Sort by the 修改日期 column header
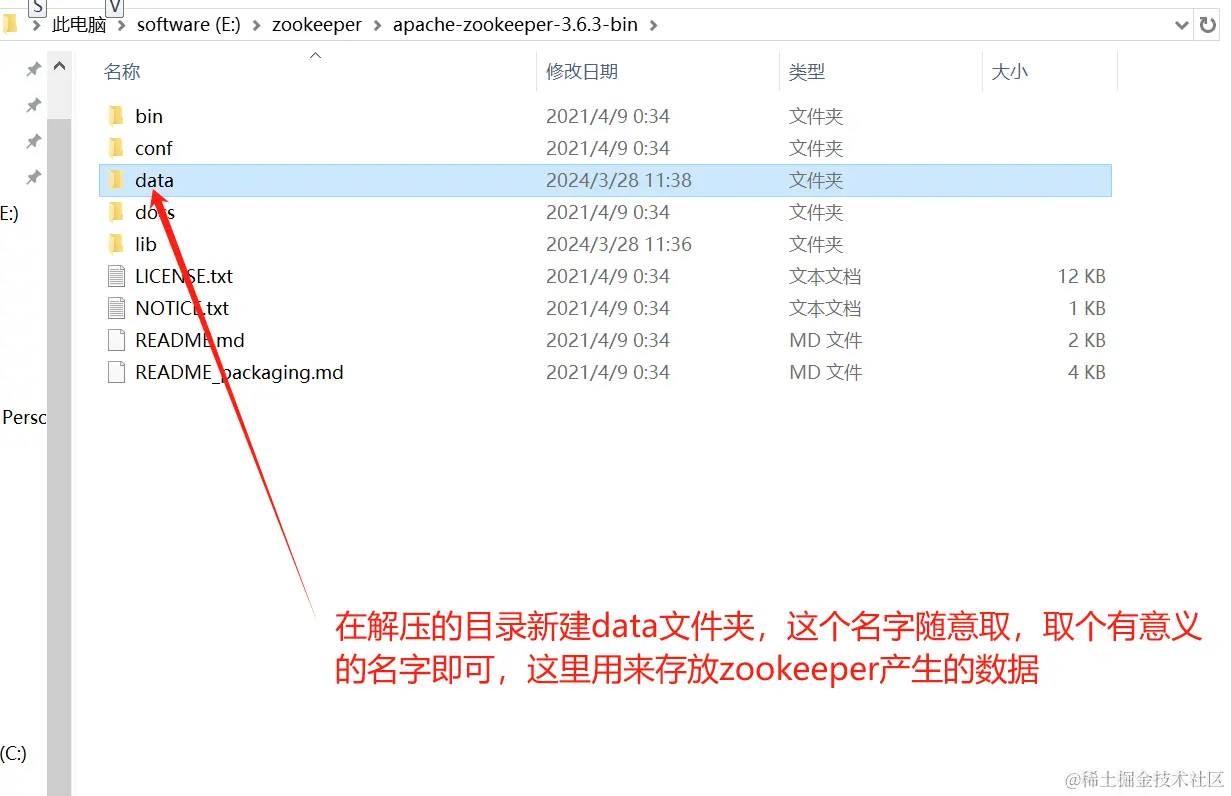1231x796 pixels. (582, 72)
